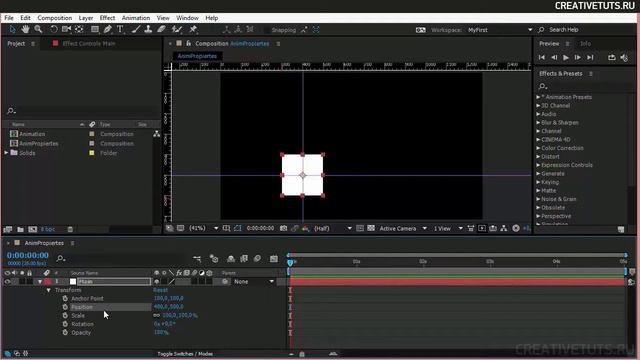Select the Brush tool
Image resolution: width=640 pixels, height=360 pixels.
136,29
